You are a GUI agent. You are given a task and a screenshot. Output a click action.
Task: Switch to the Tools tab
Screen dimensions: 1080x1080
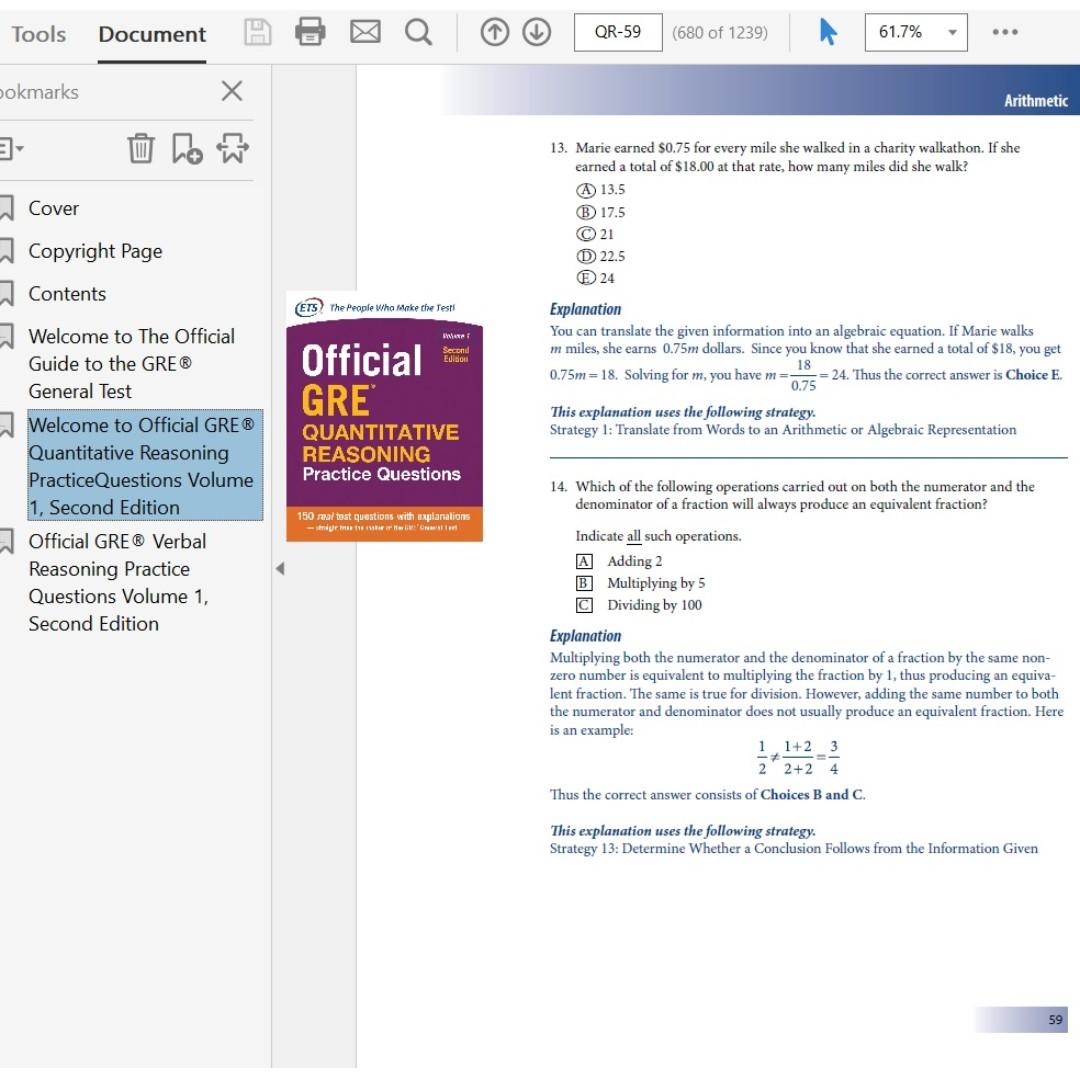tap(39, 34)
